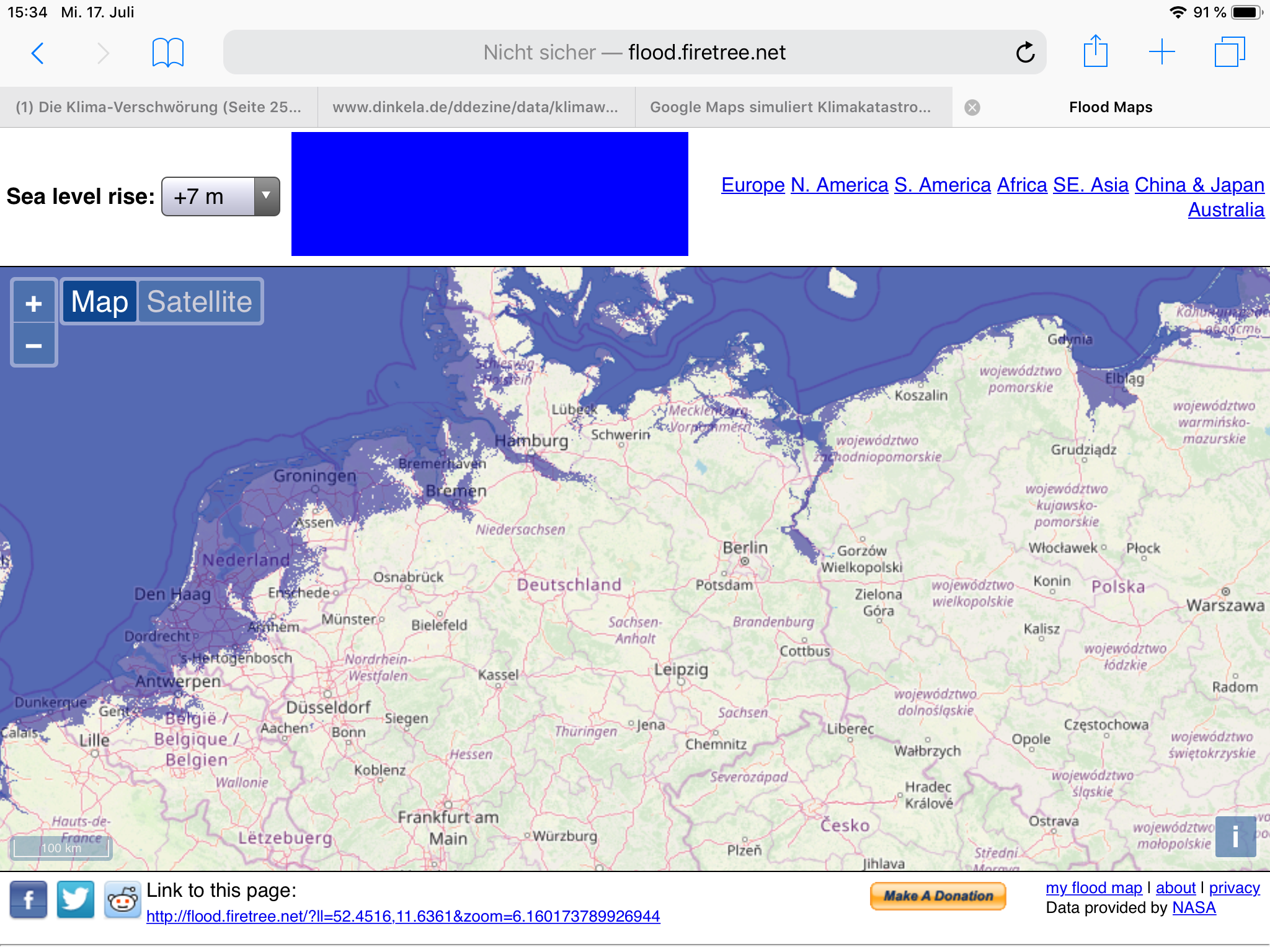Open a new tab with plus icon
1270x952 pixels.
[x=1161, y=52]
